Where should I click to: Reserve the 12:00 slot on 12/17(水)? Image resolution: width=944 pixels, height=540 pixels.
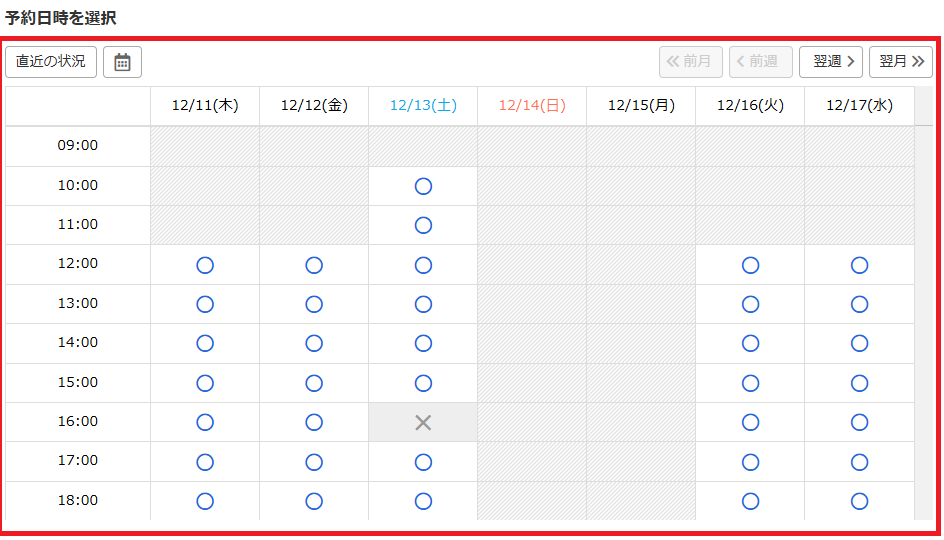pyautogui.click(x=859, y=265)
